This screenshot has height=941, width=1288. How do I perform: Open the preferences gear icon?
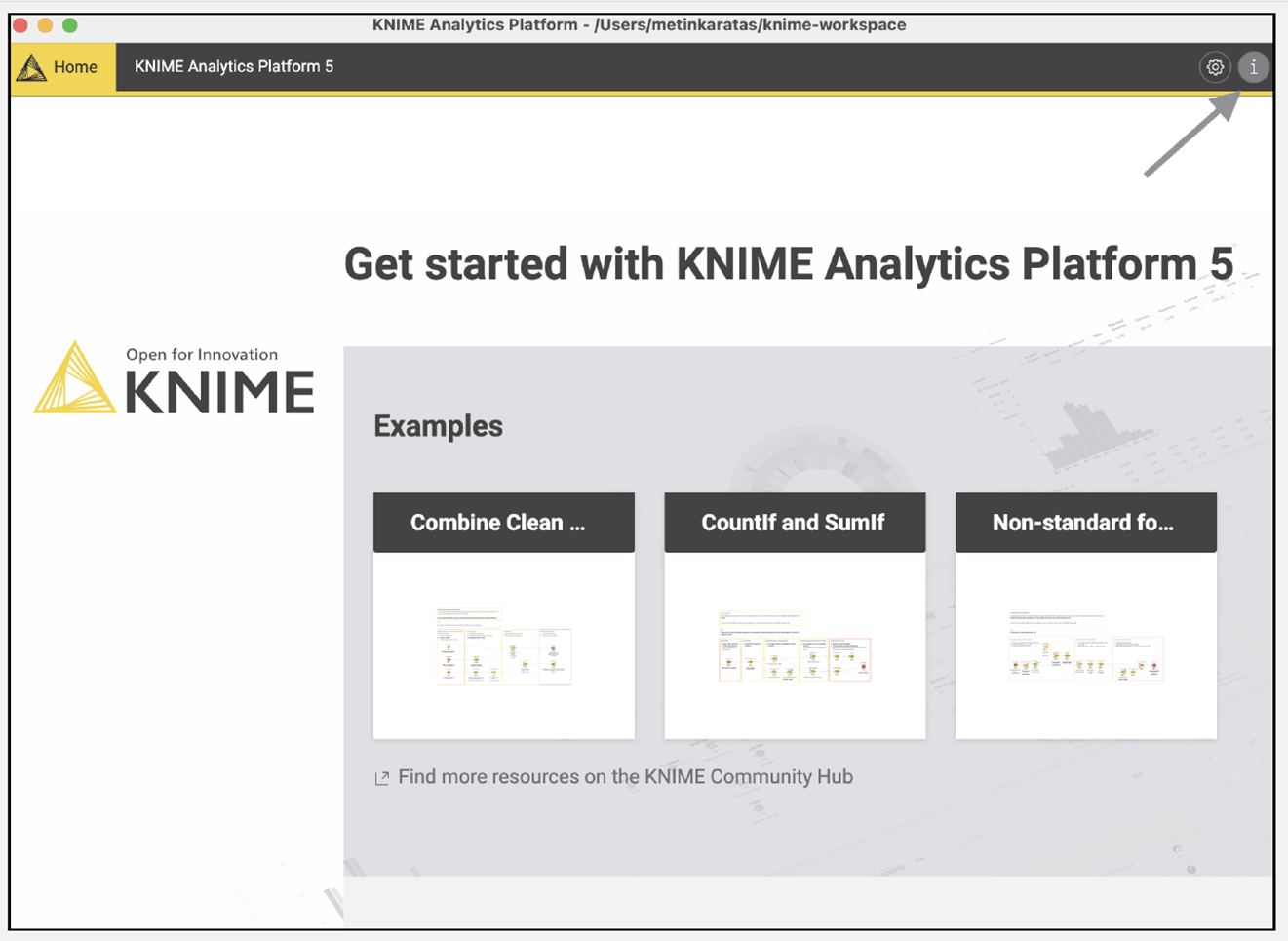(1215, 67)
